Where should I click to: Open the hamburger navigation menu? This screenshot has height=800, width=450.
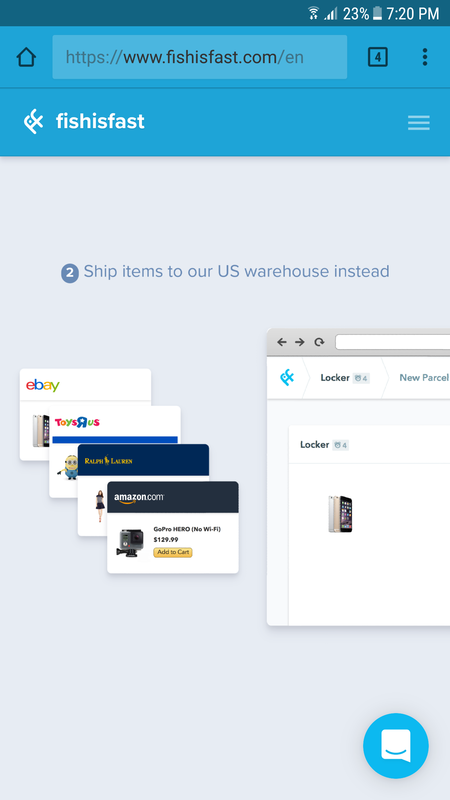coord(418,122)
